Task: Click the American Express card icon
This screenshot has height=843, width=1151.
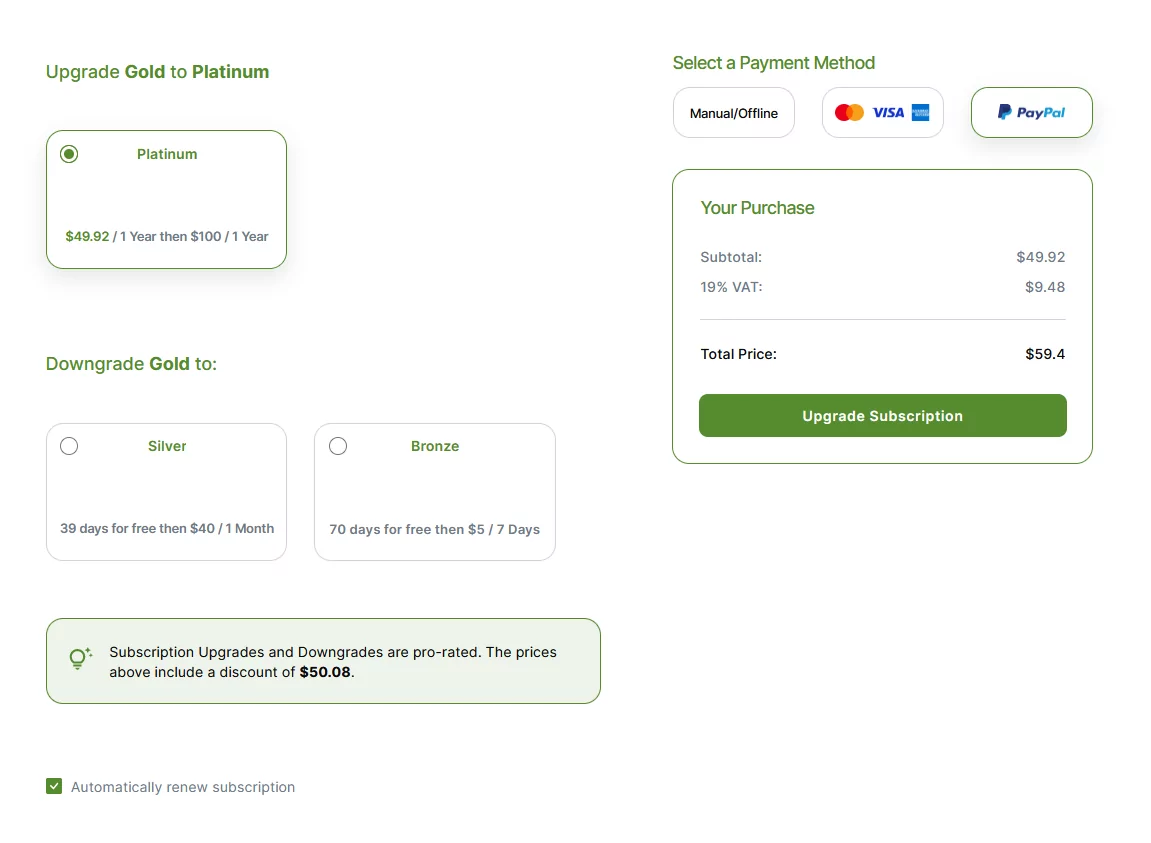Action: pyautogui.click(x=921, y=113)
